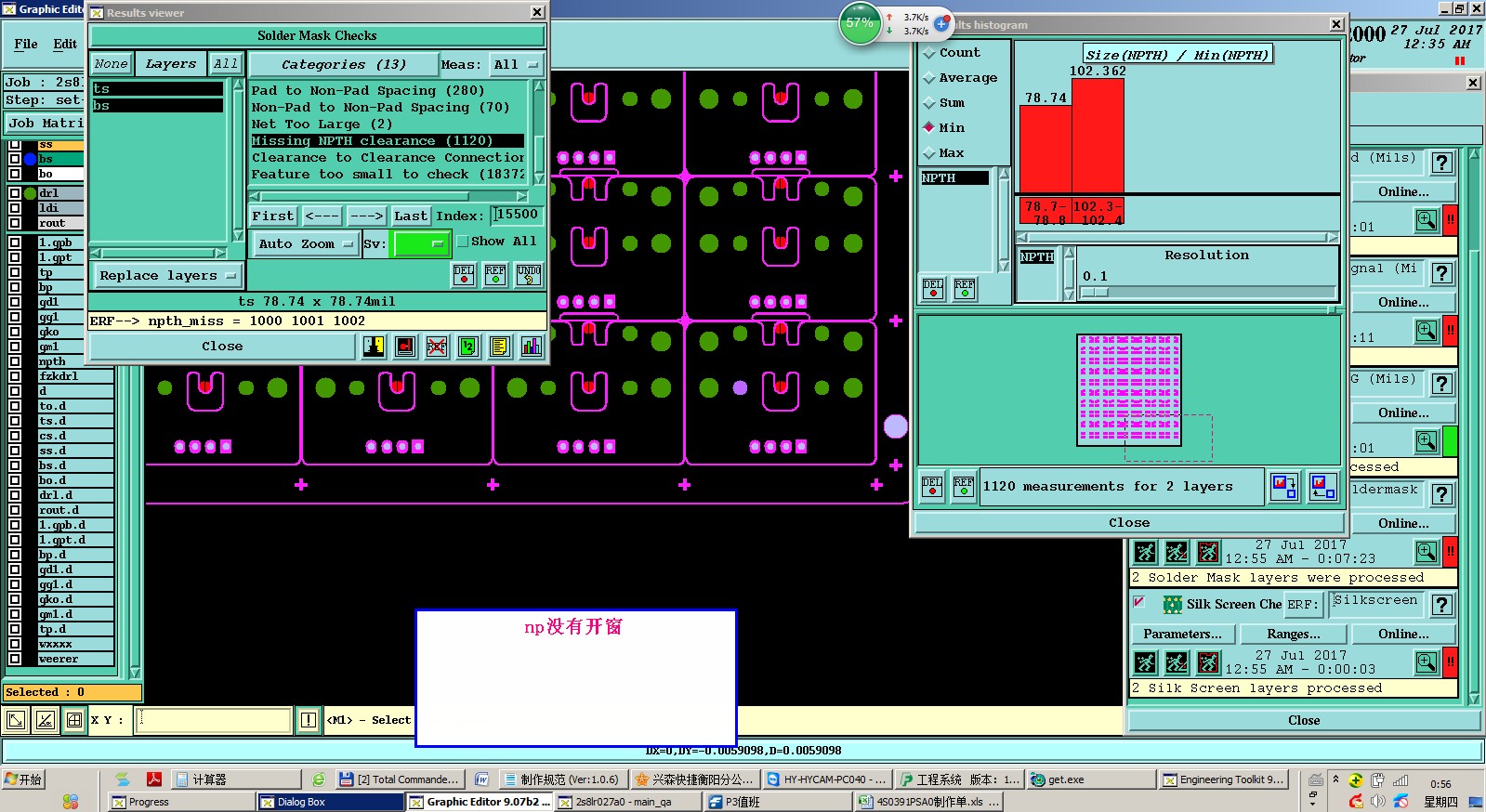Adjust Resolution slider in histogram
This screenshot has width=1486, height=812.
tap(1095, 292)
